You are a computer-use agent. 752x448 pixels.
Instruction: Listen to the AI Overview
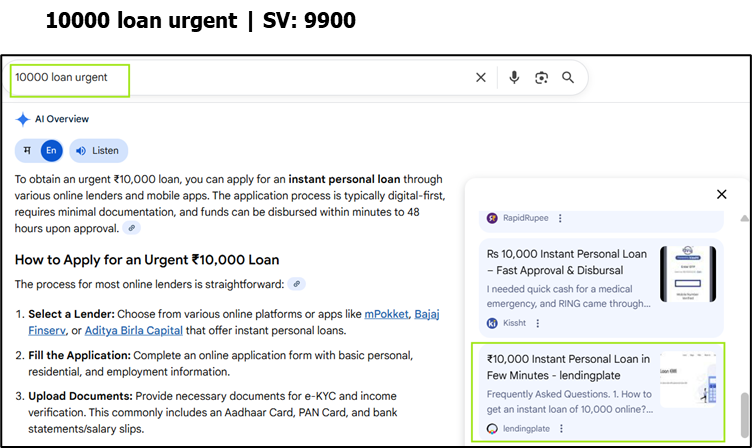[x=98, y=151]
